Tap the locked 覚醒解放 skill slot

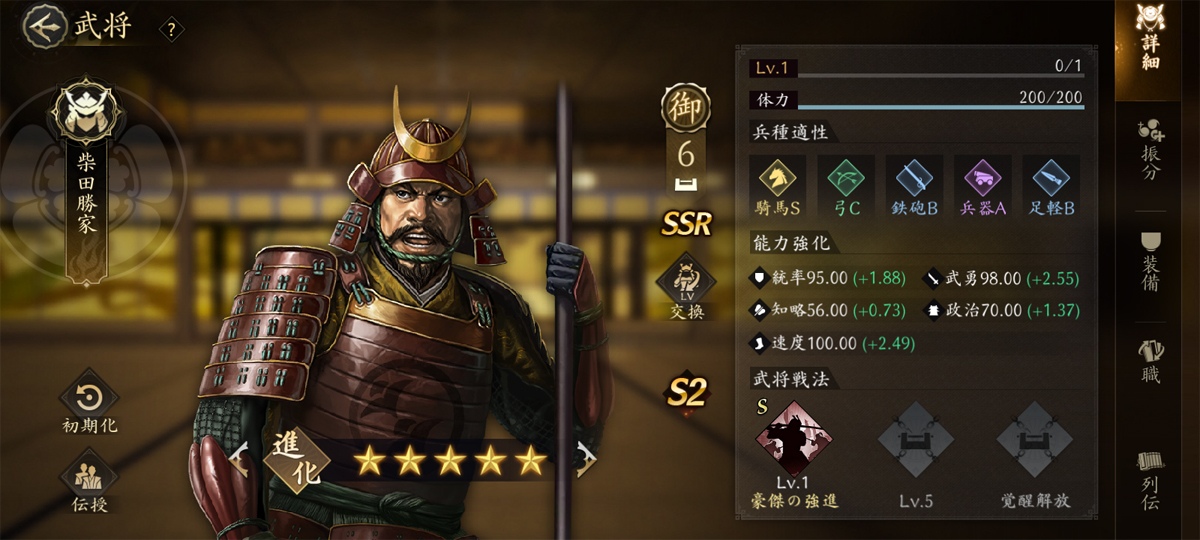[1034, 441]
